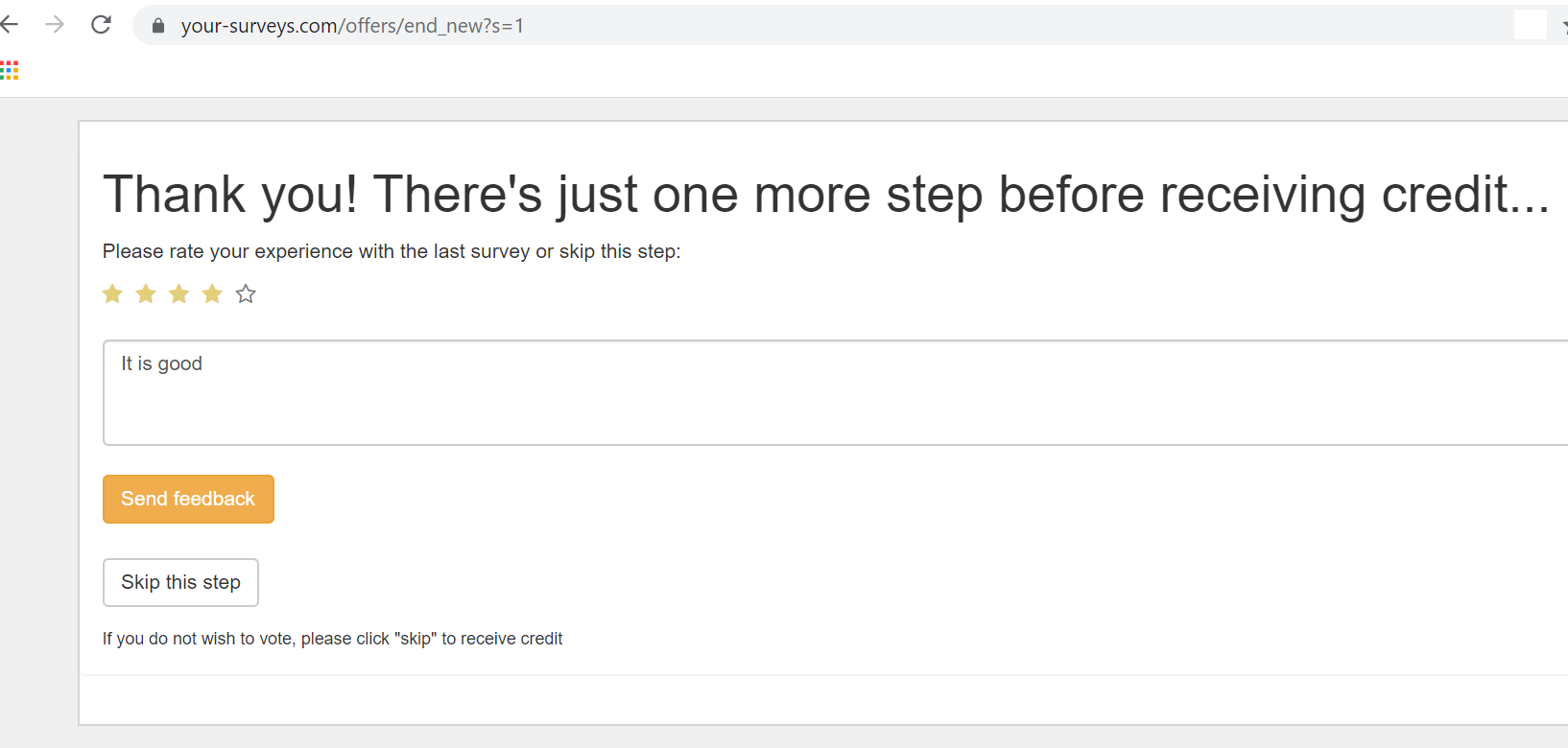Give the survey five stars
Image resolution: width=1568 pixels, height=748 pixels.
point(246,294)
